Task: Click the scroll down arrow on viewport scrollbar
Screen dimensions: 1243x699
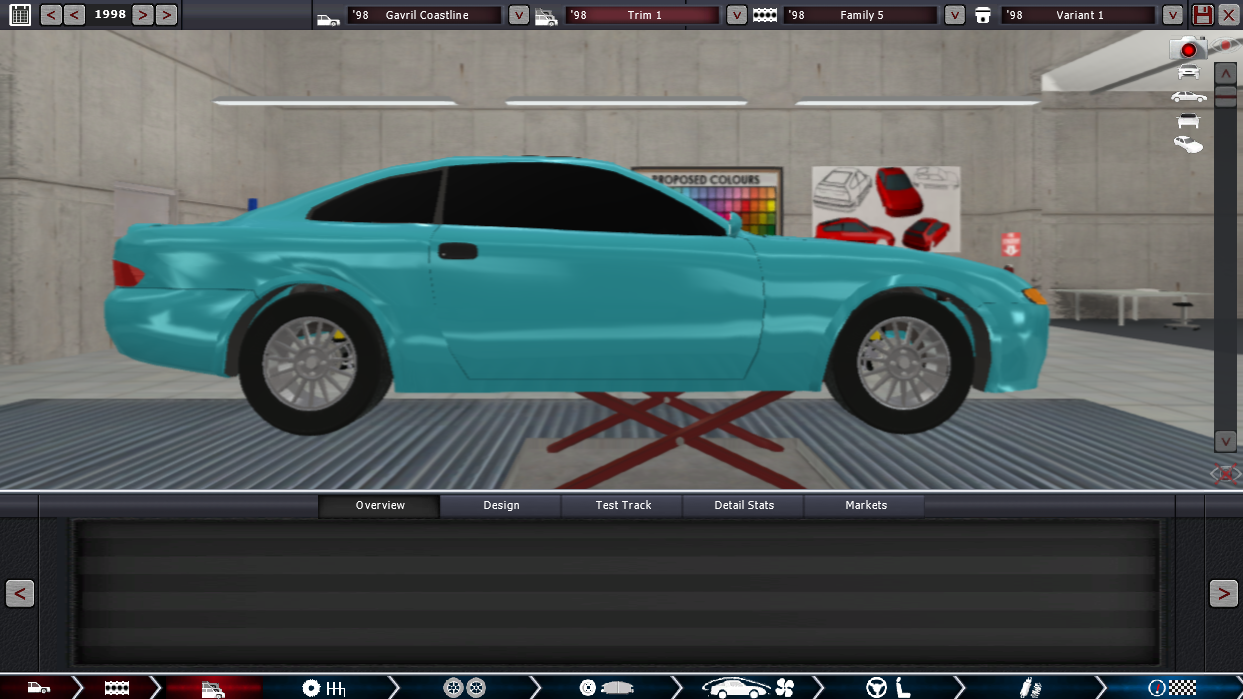Action: coord(1225,441)
